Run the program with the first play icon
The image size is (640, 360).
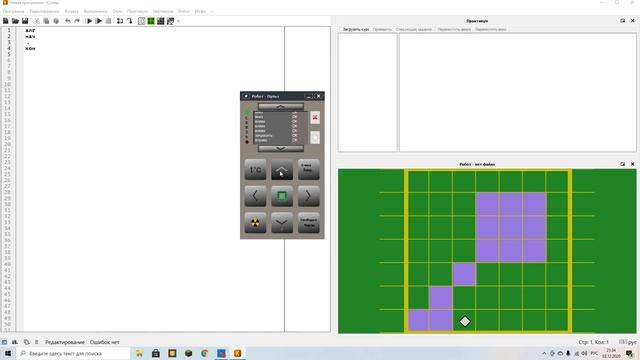pyautogui.click(x=89, y=21)
